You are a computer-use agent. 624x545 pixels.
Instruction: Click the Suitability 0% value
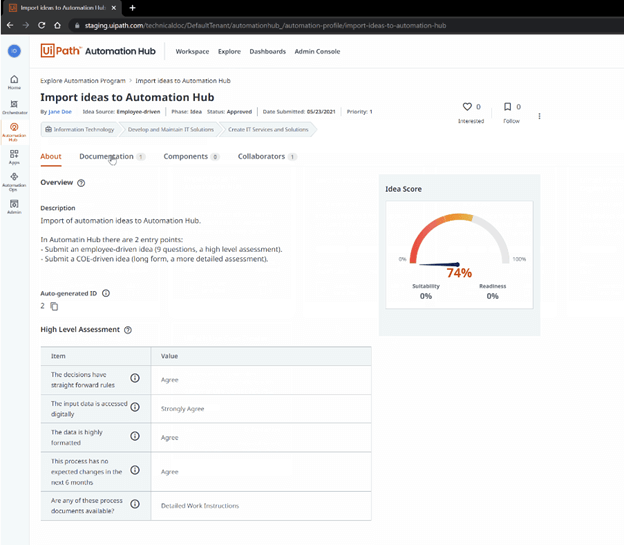(x=426, y=296)
